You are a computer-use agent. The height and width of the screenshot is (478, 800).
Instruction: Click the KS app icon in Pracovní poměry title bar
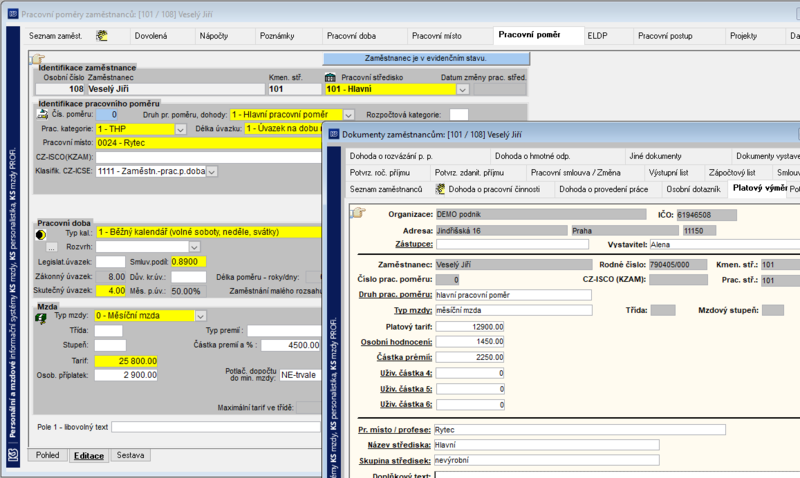13,14
